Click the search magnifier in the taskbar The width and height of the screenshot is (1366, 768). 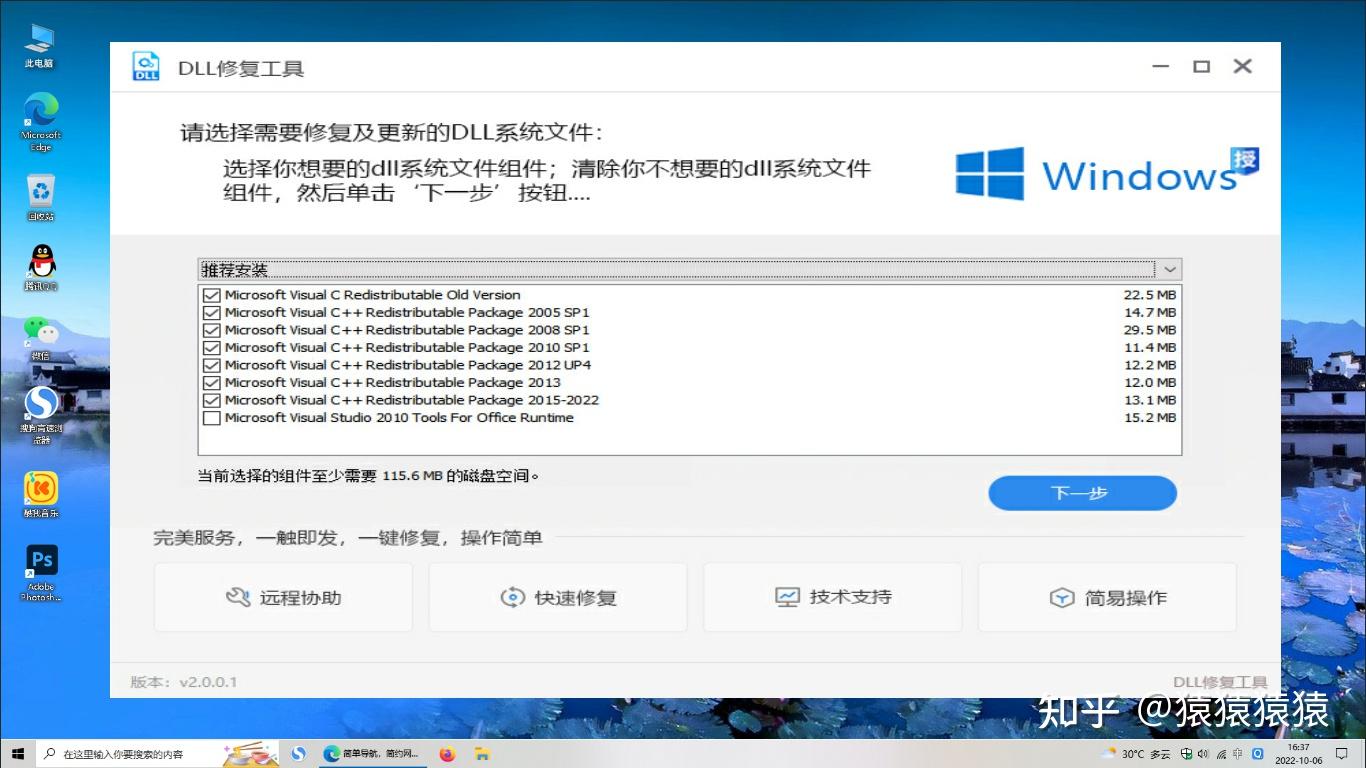(49, 754)
